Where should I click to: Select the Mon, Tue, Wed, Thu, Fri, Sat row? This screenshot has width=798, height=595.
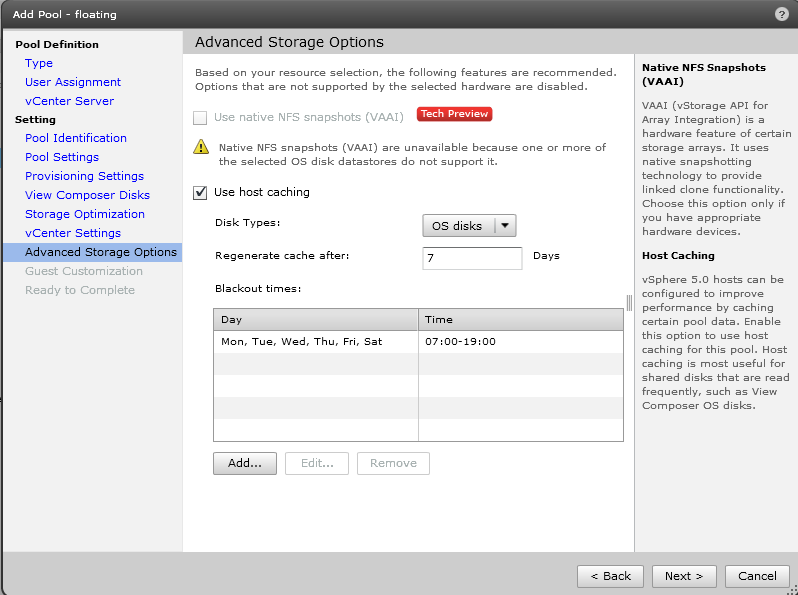coord(418,342)
